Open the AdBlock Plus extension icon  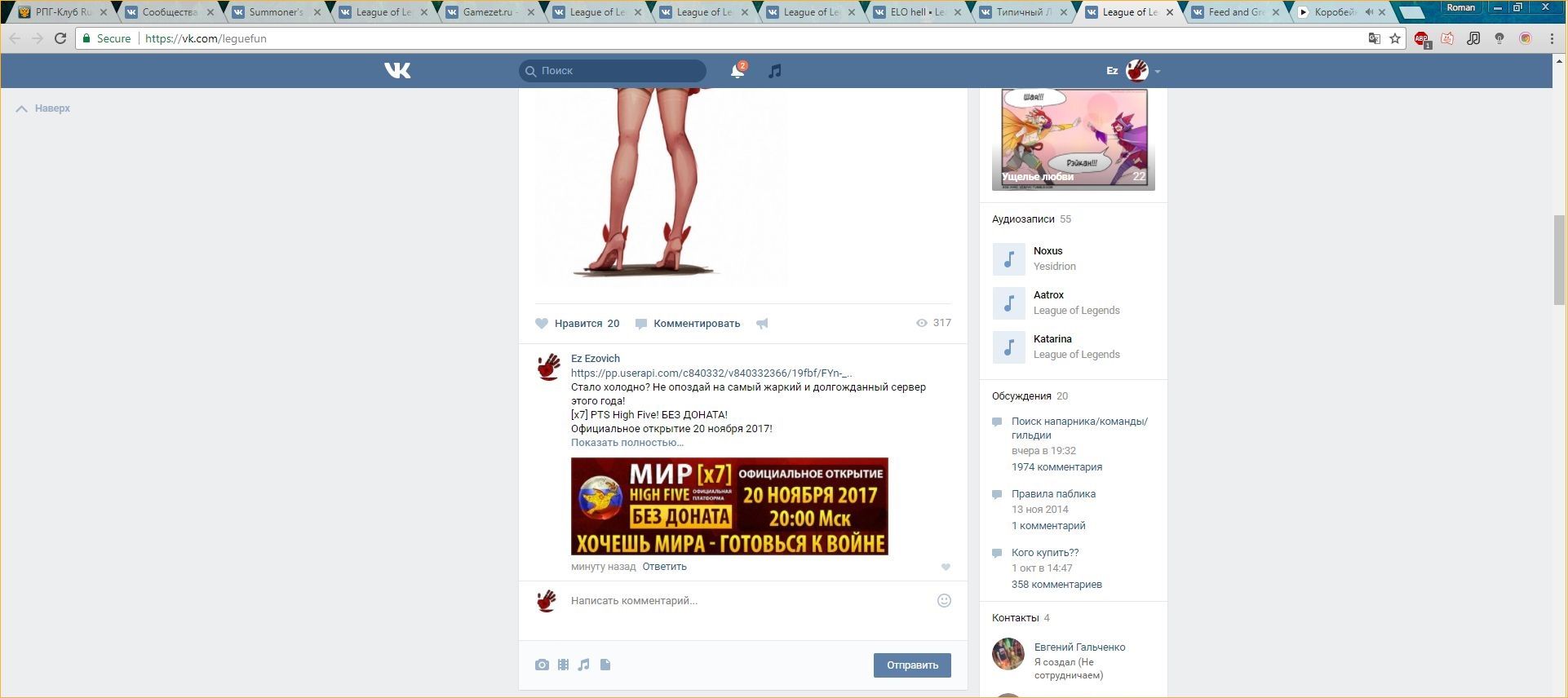1422,39
